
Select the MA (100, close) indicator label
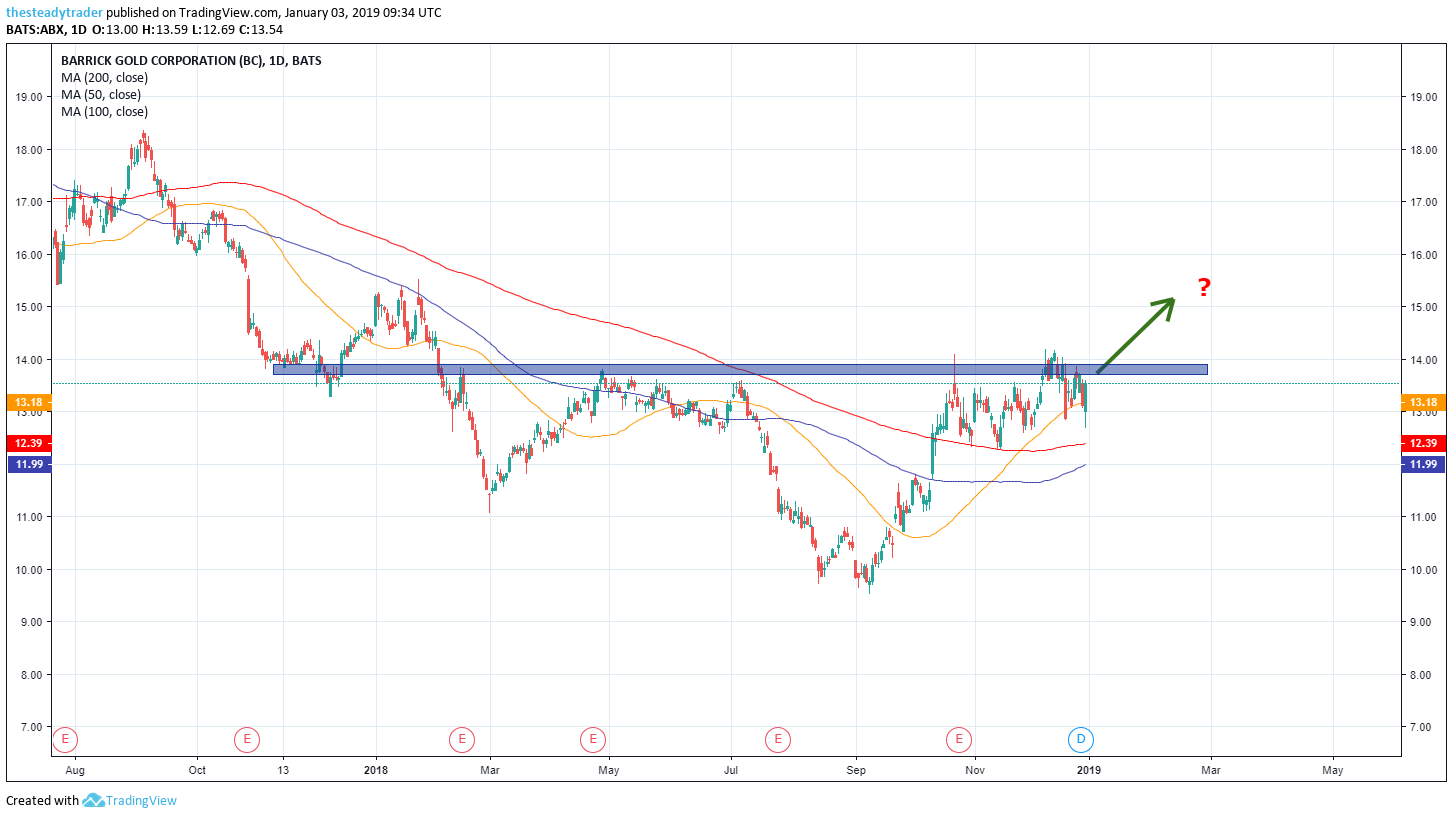coord(104,112)
